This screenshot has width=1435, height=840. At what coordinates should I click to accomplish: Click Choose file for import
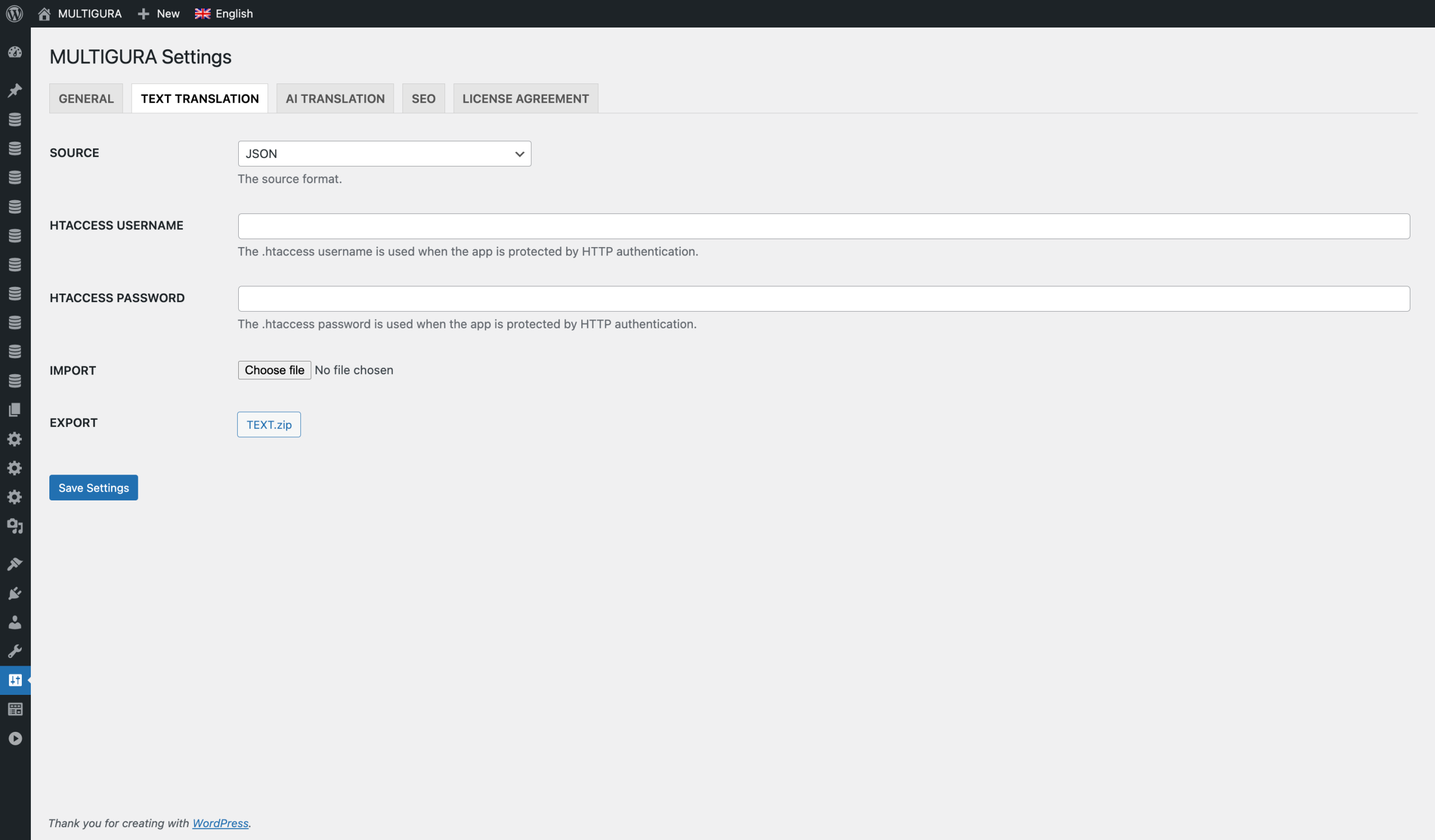tap(275, 370)
